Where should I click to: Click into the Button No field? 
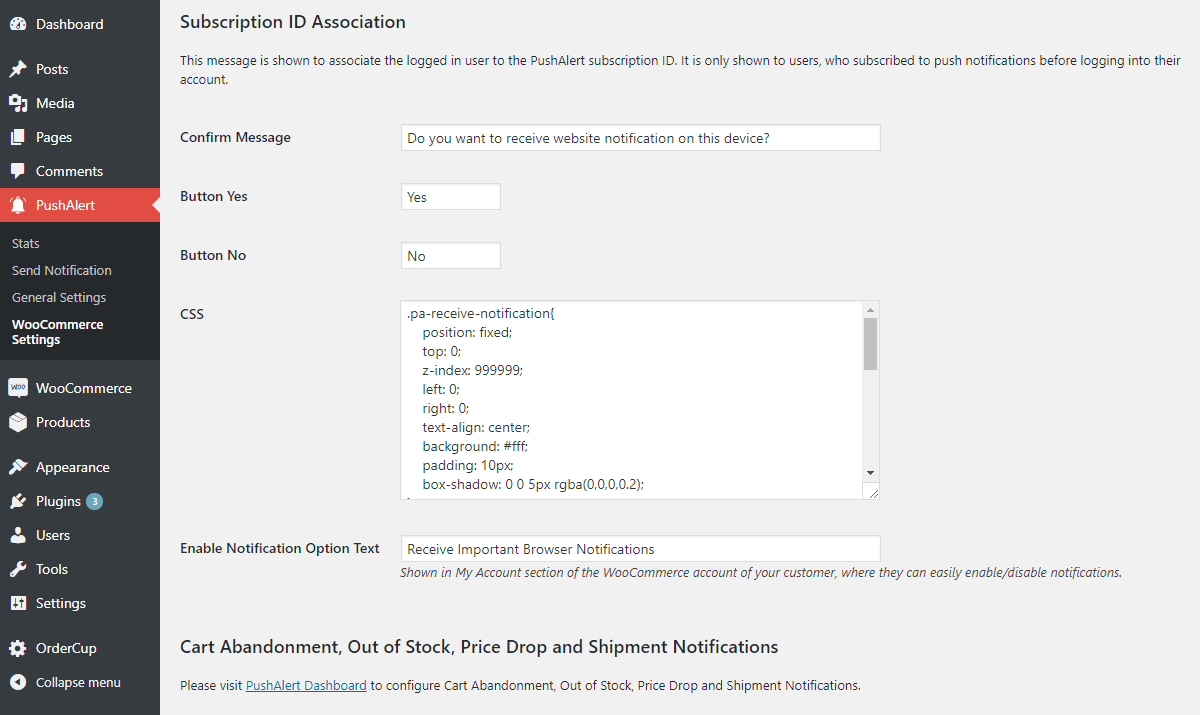coord(450,256)
